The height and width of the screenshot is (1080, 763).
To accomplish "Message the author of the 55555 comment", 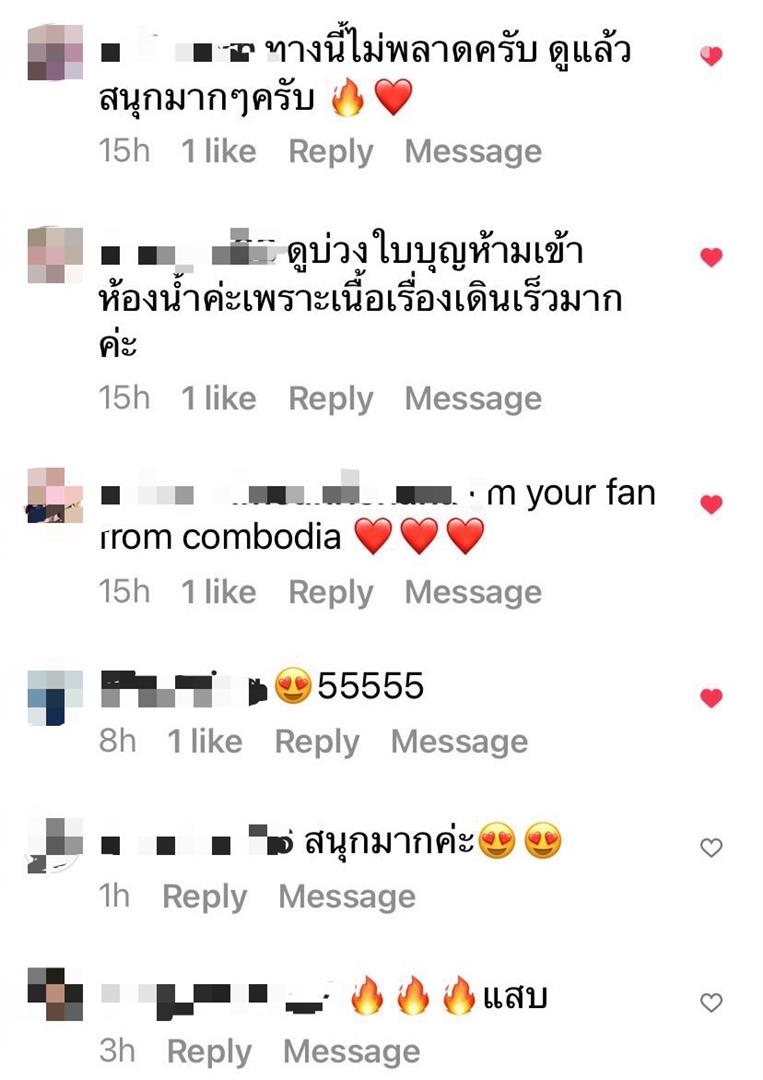I will [459, 741].
